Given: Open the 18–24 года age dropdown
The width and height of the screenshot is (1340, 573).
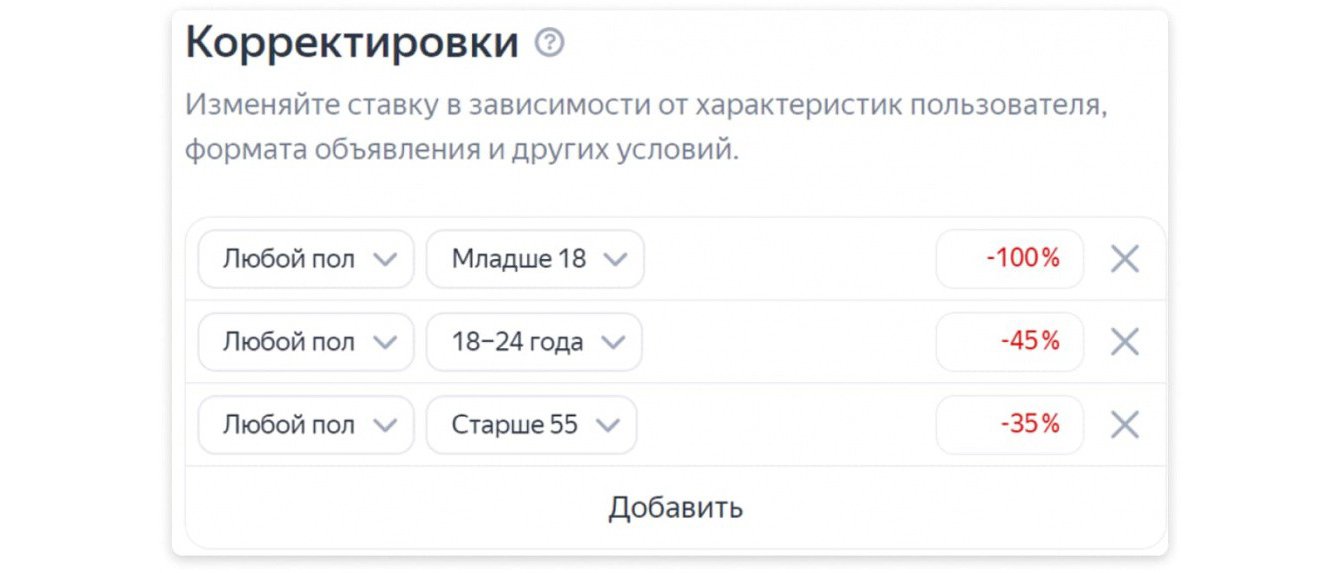Looking at the screenshot, I should [x=533, y=342].
